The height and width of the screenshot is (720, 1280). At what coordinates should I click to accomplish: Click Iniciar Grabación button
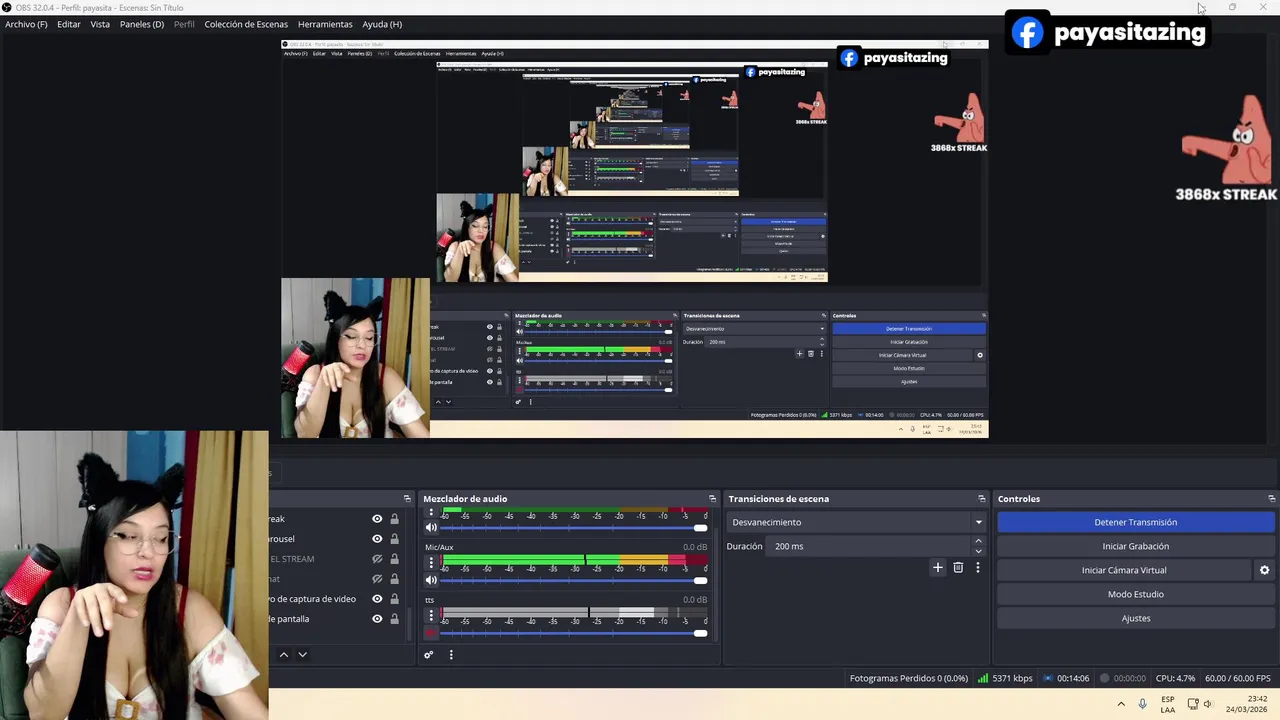[1136, 546]
